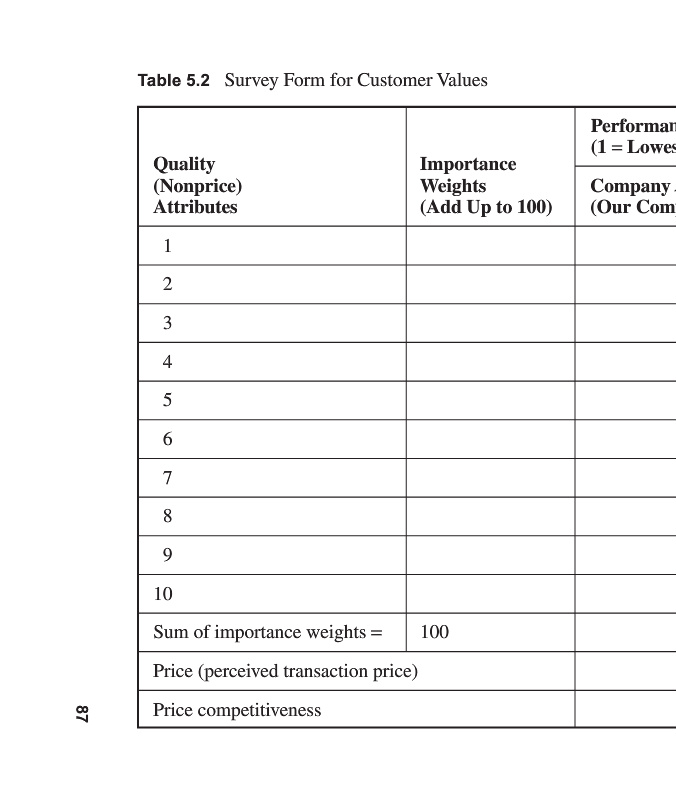
Task: Click the page number 87
Action: [82, 713]
